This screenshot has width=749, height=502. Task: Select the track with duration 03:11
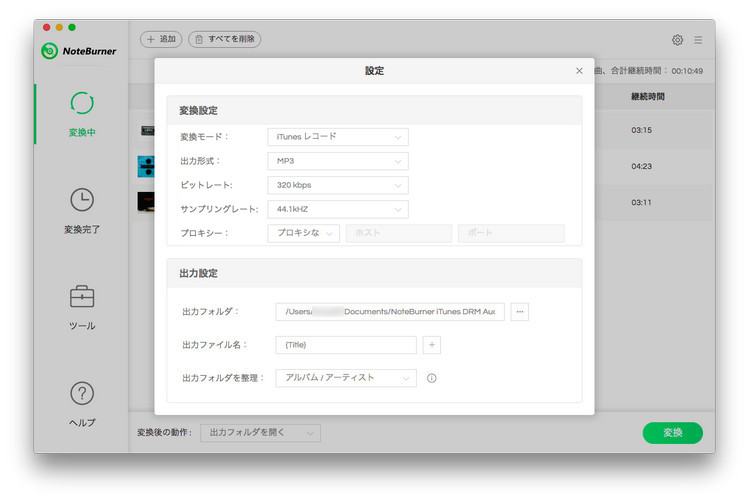(641, 203)
